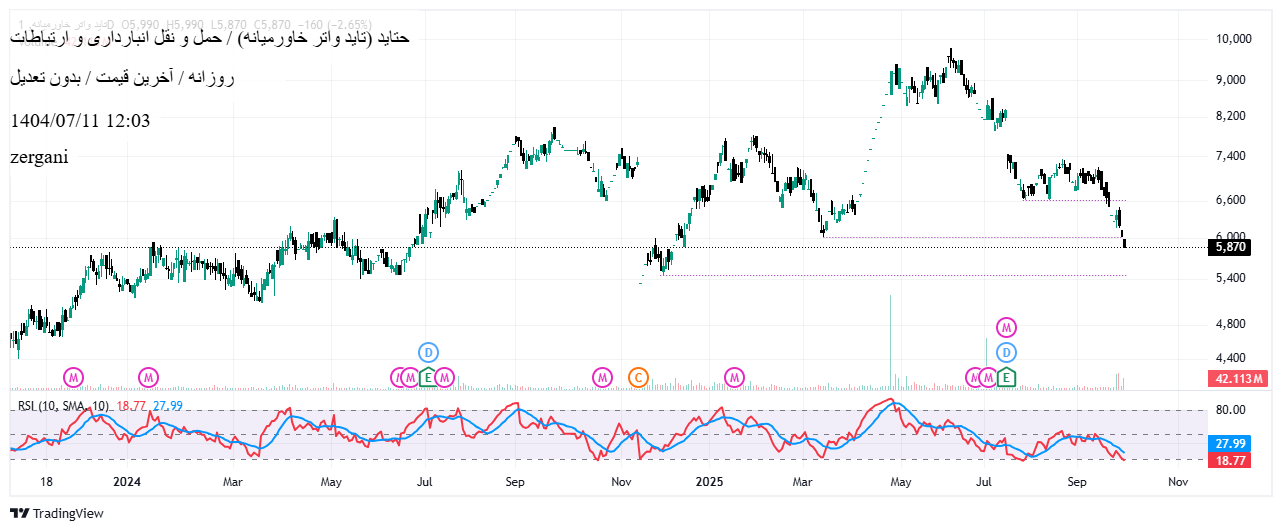Click the blue D marker near July 2025

pos(1006,352)
